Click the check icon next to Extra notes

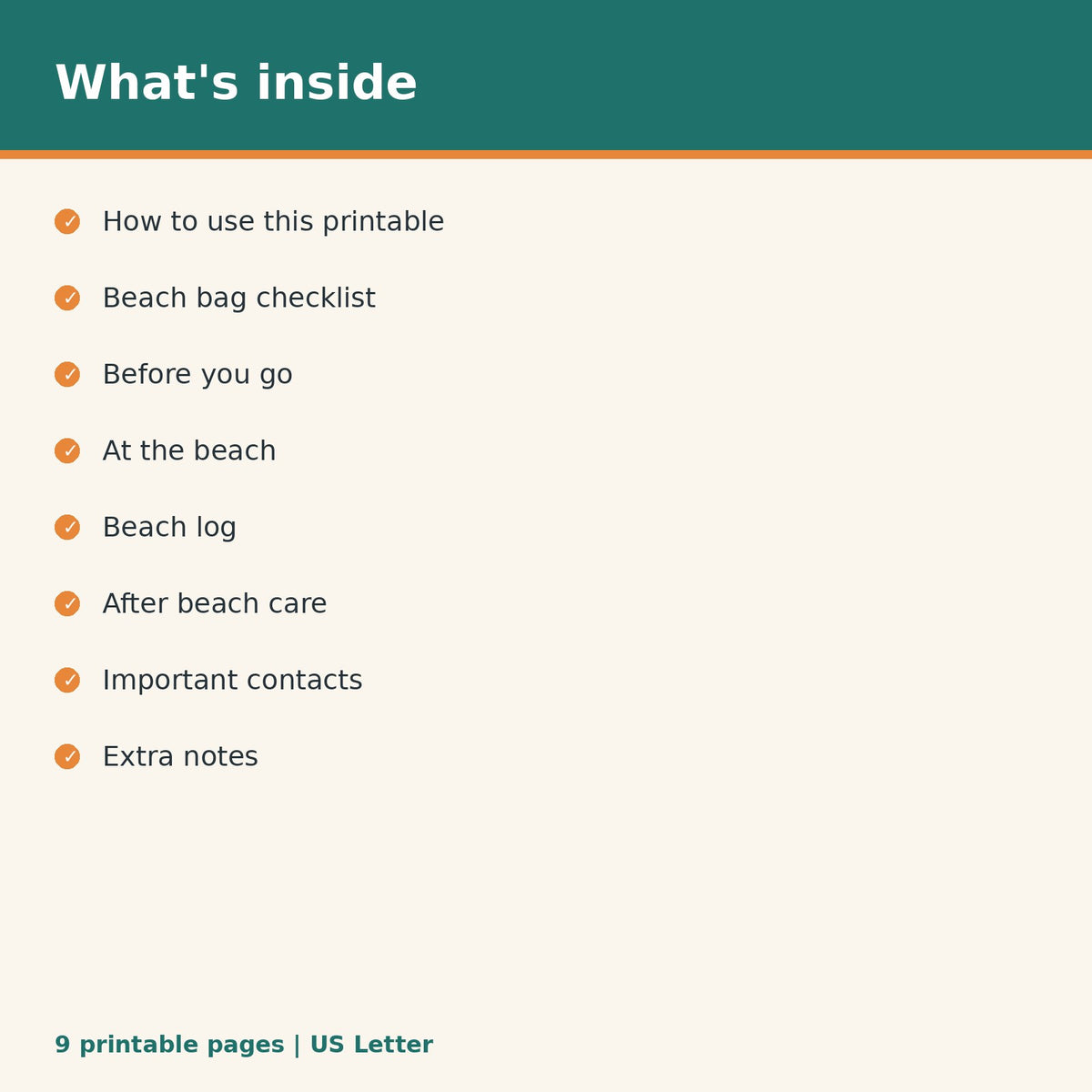tap(67, 756)
